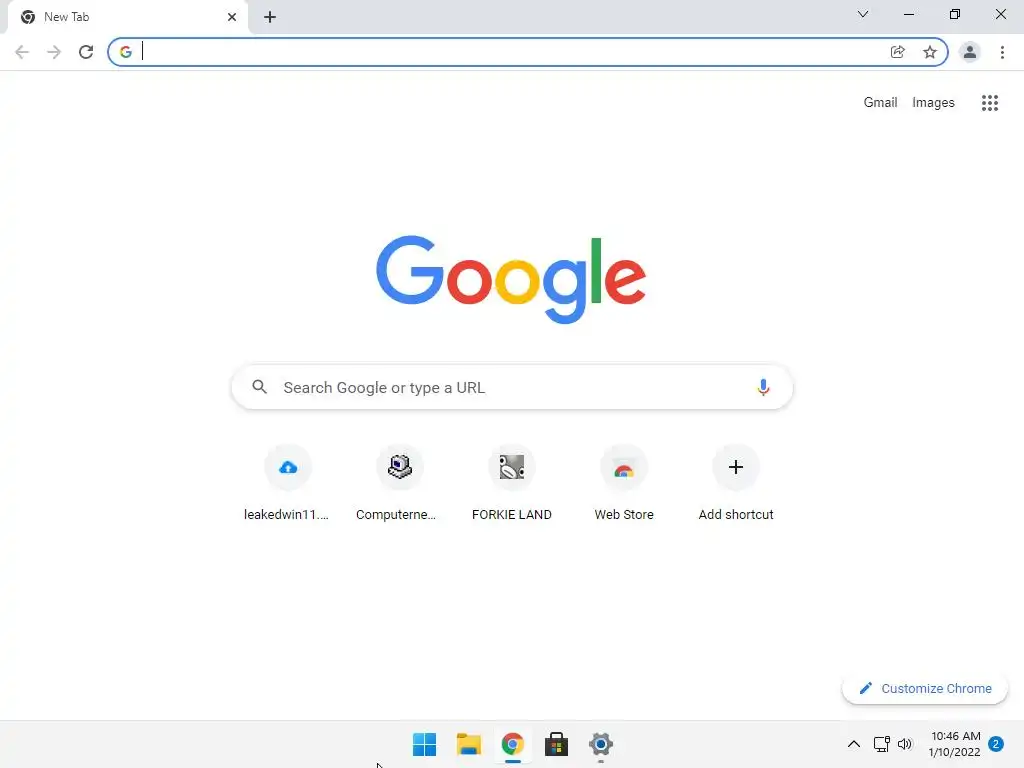Open the notification badge showing 2
The height and width of the screenshot is (768, 1024).
[x=996, y=744]
